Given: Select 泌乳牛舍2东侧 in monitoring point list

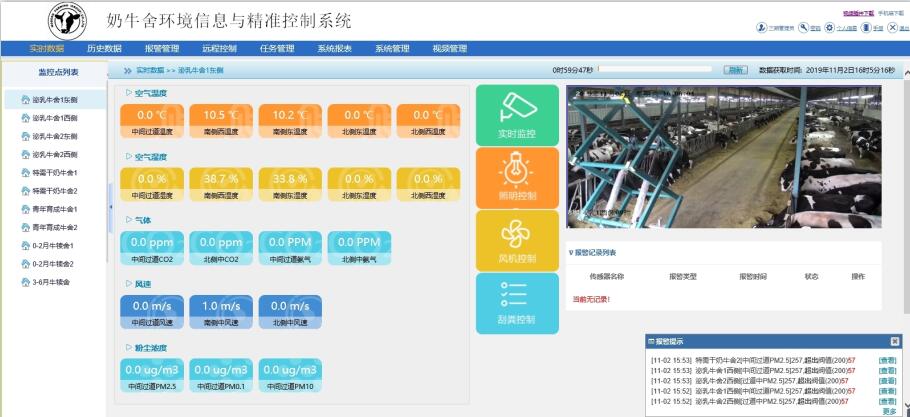Looking at the screenshot, I should point(55,136).
